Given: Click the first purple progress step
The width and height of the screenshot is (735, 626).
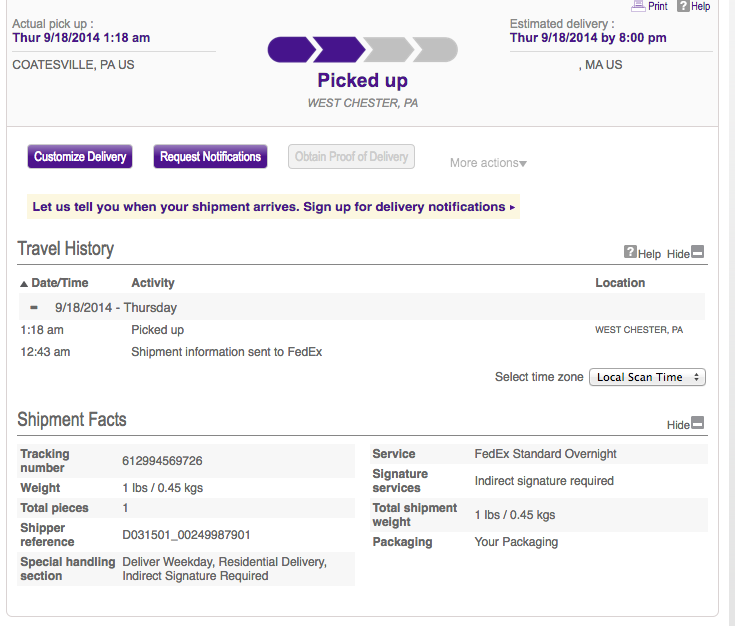Looking at the screenshot, I should [289, 50].
